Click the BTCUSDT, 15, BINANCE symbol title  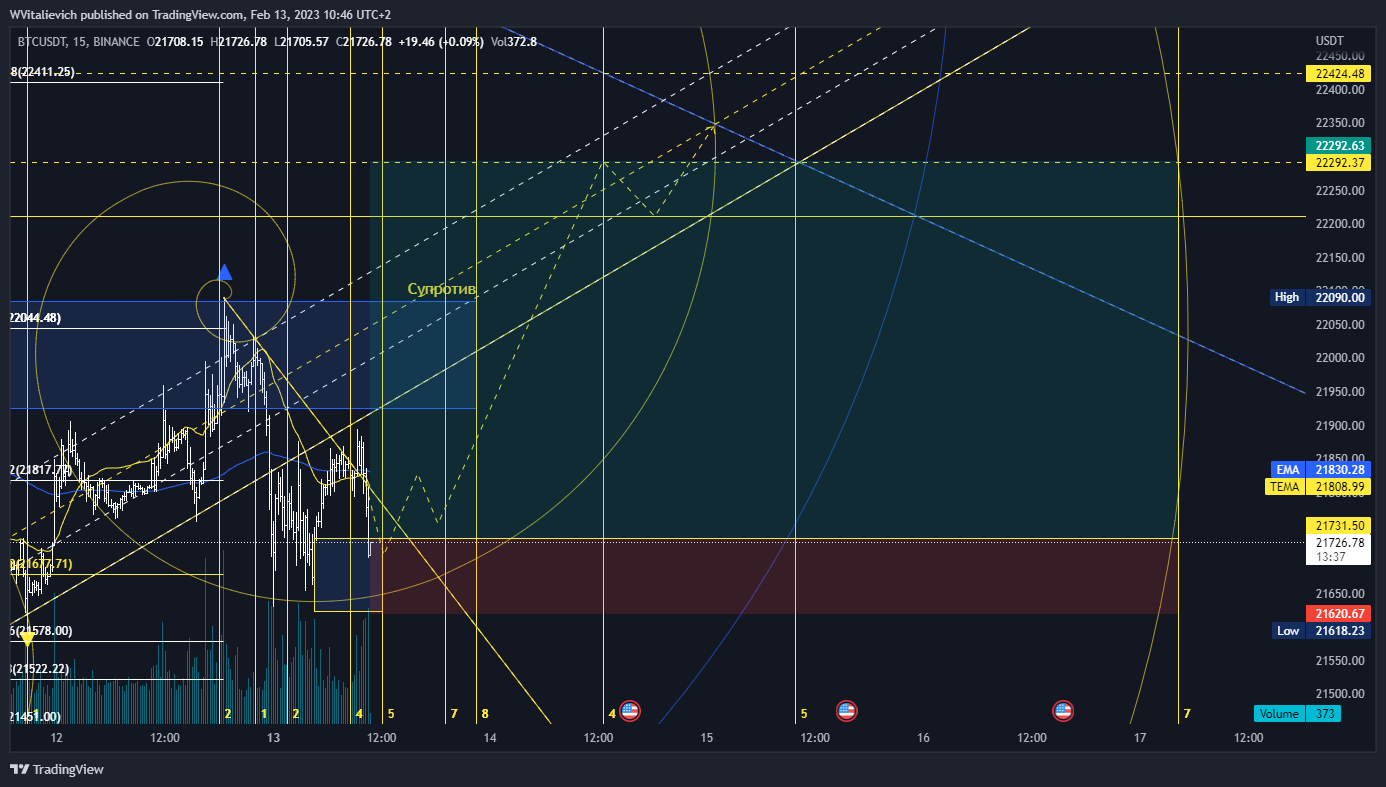78,42
